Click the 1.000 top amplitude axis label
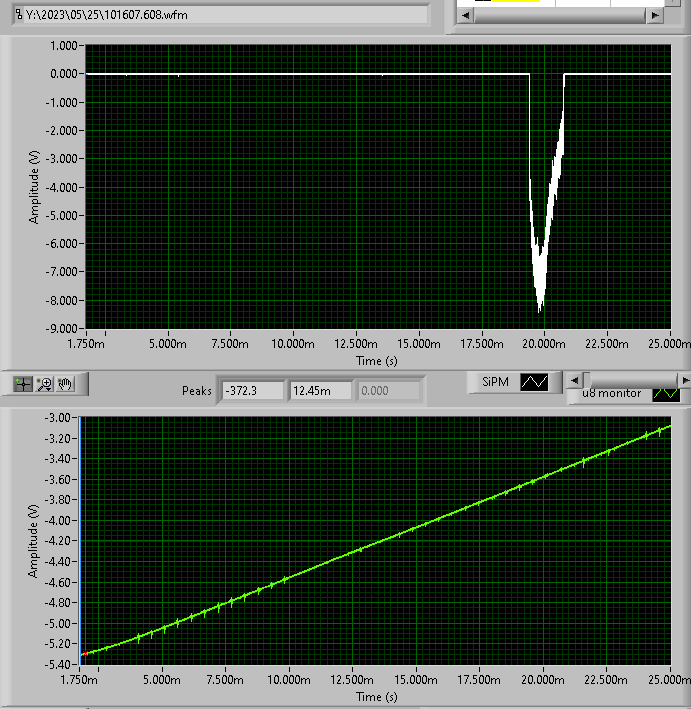691x709 pixels. 64,46
